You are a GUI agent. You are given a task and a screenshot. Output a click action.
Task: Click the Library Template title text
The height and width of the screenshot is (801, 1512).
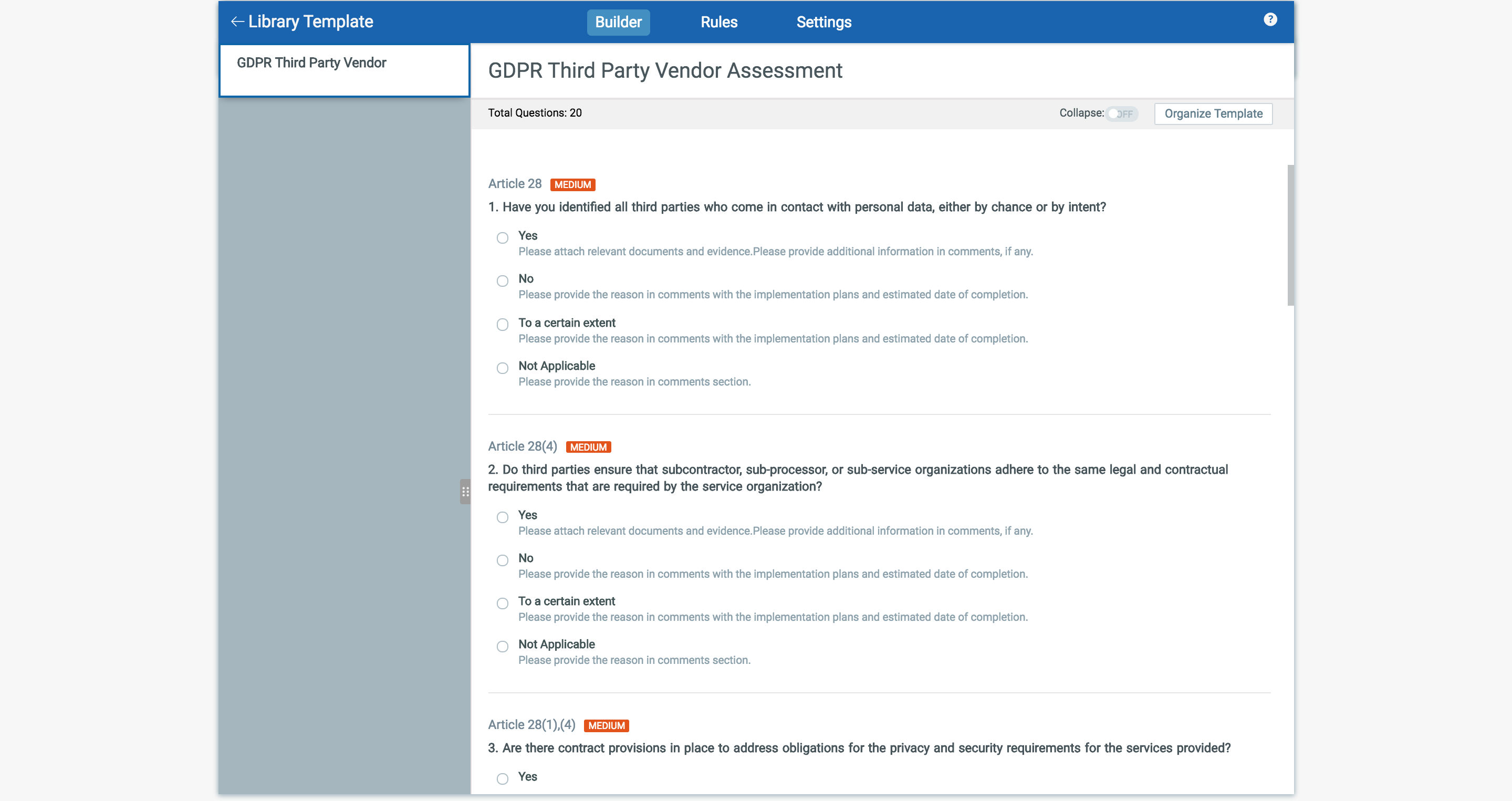310,22
